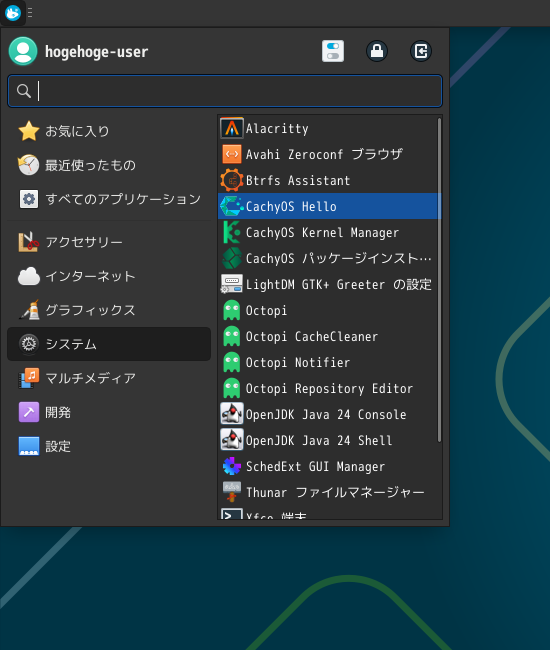Image resolution: width=550 pixels, height=650 pixels.
Task: Lock the screen with padlock icon
Action: pos(377,51)
